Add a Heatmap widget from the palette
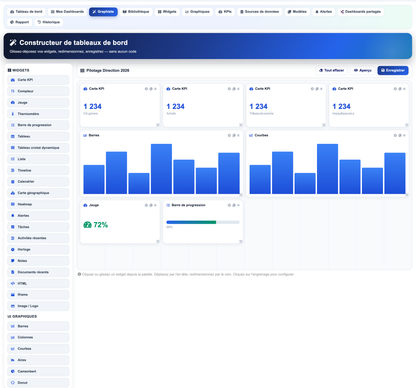416x388 pixels. [38, 204]
